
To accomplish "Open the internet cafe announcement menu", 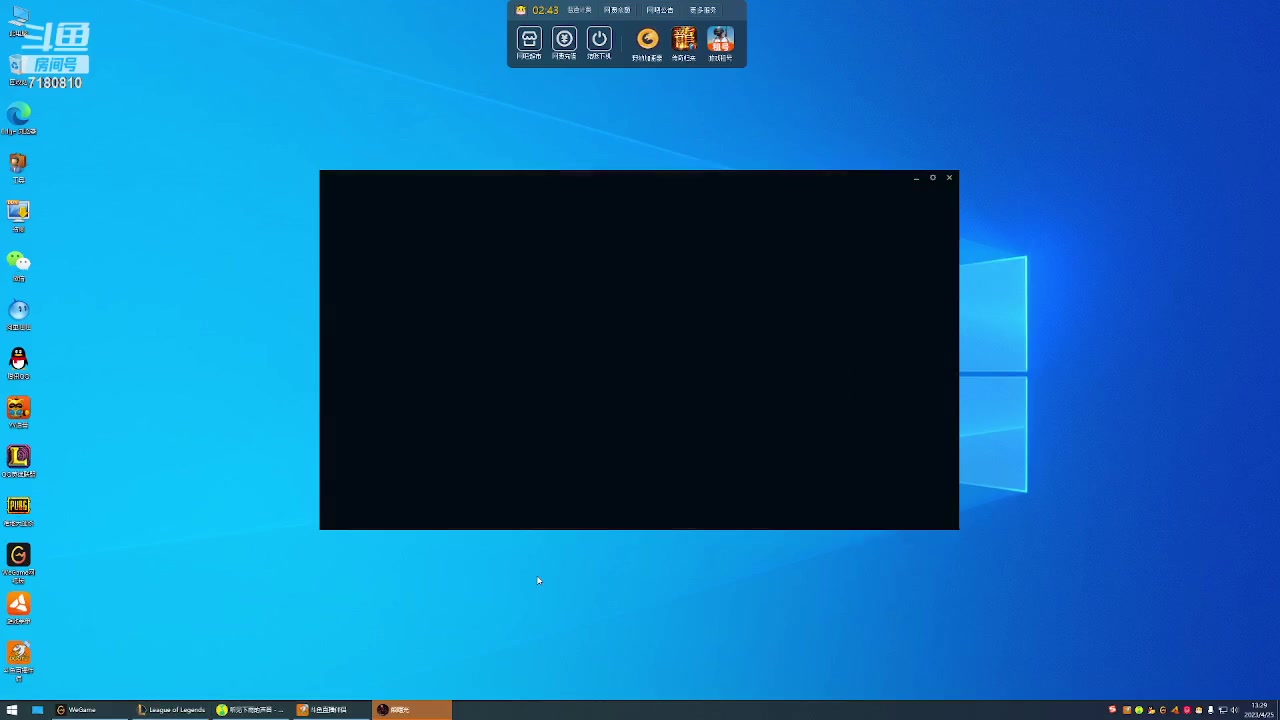I will [x=660, y=10].
